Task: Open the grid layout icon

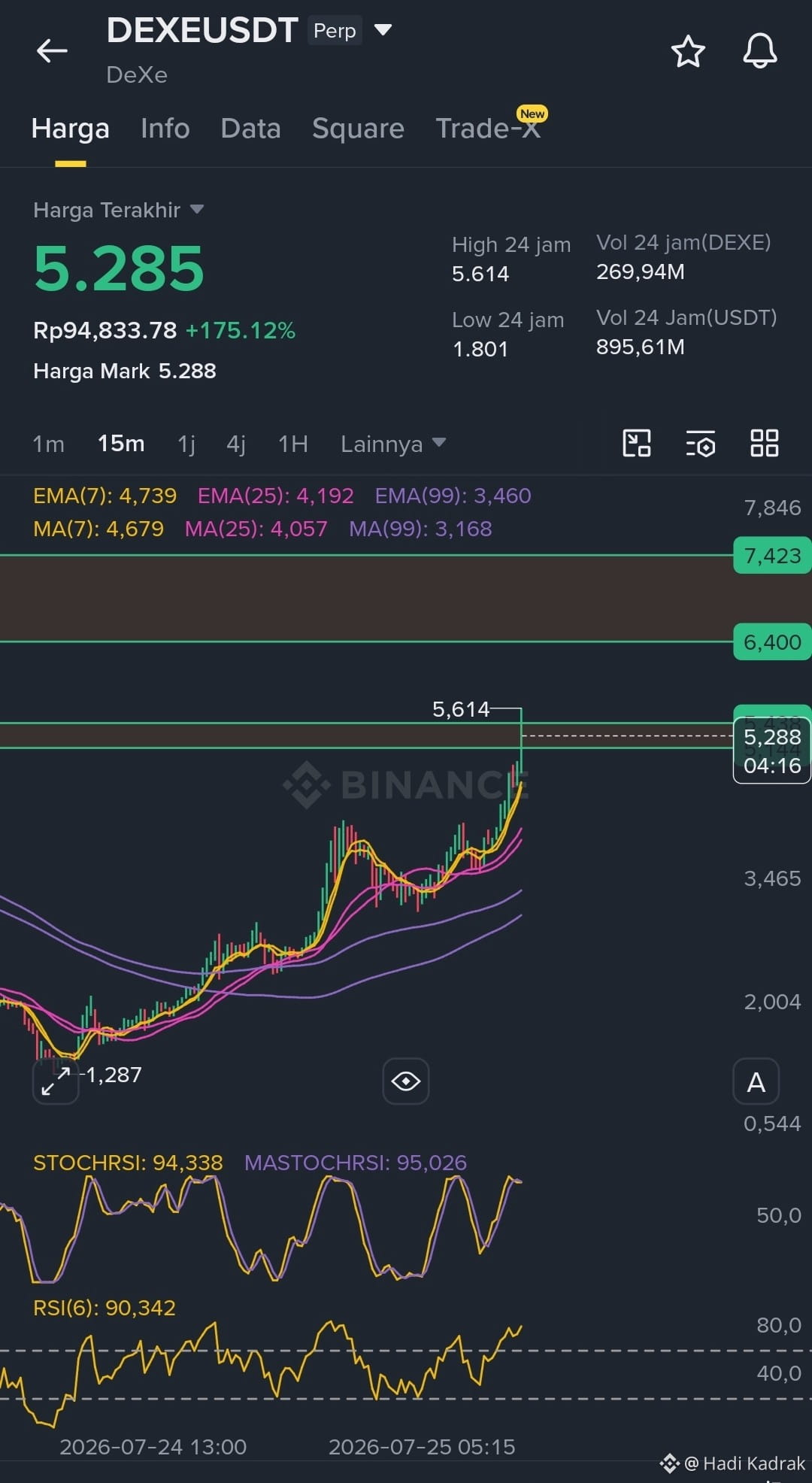Action: click(x=765, y=443)
